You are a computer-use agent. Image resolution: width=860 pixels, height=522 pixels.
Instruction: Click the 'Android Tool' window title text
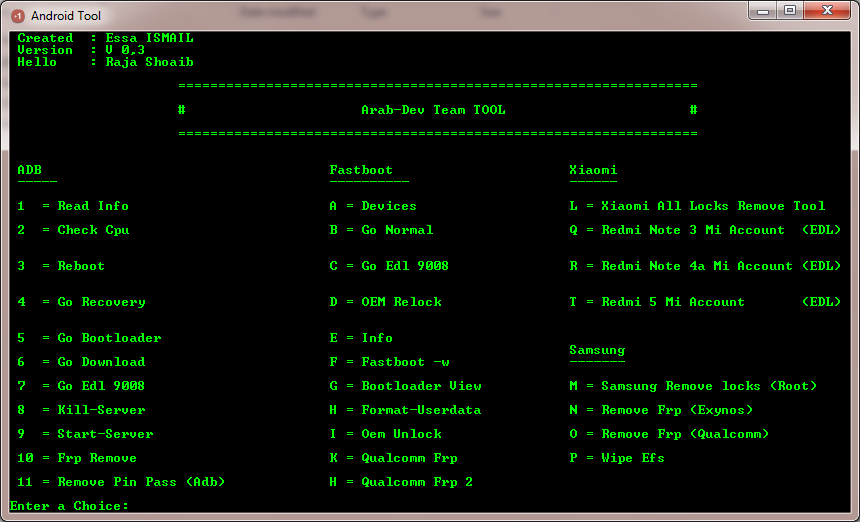coord(66,16)
